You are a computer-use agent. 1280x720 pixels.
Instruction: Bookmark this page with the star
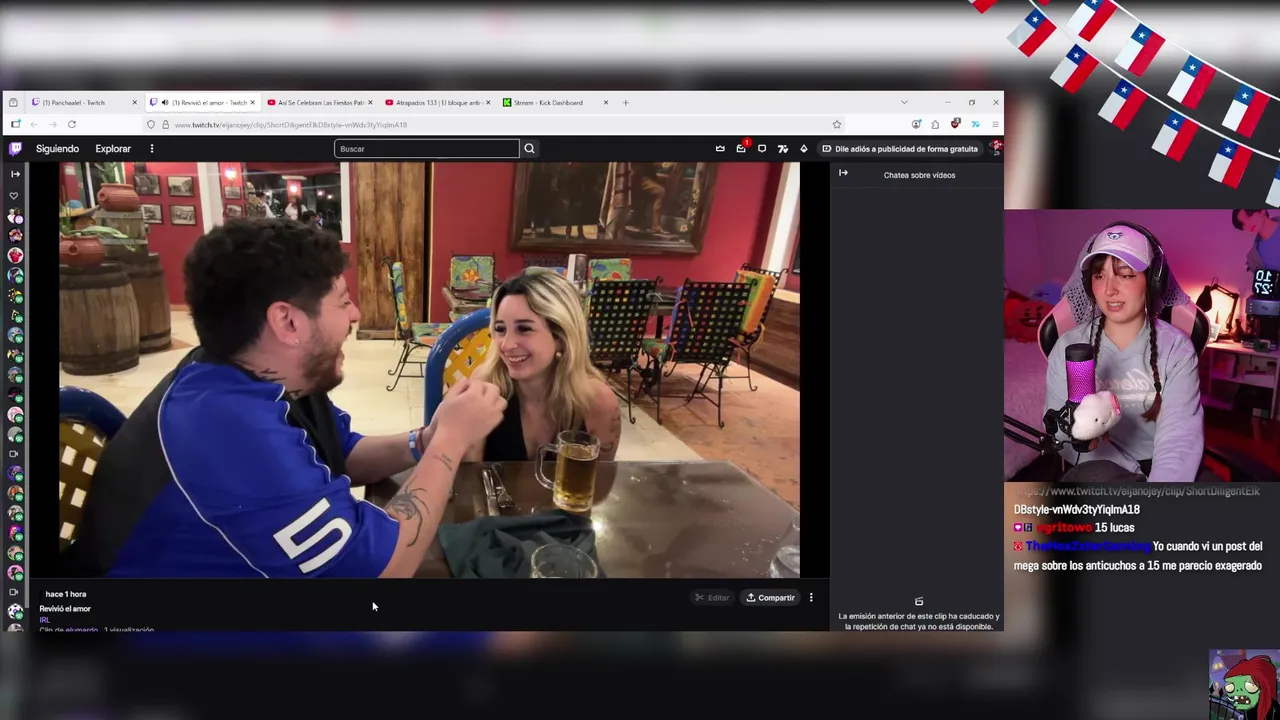[837, 124]
